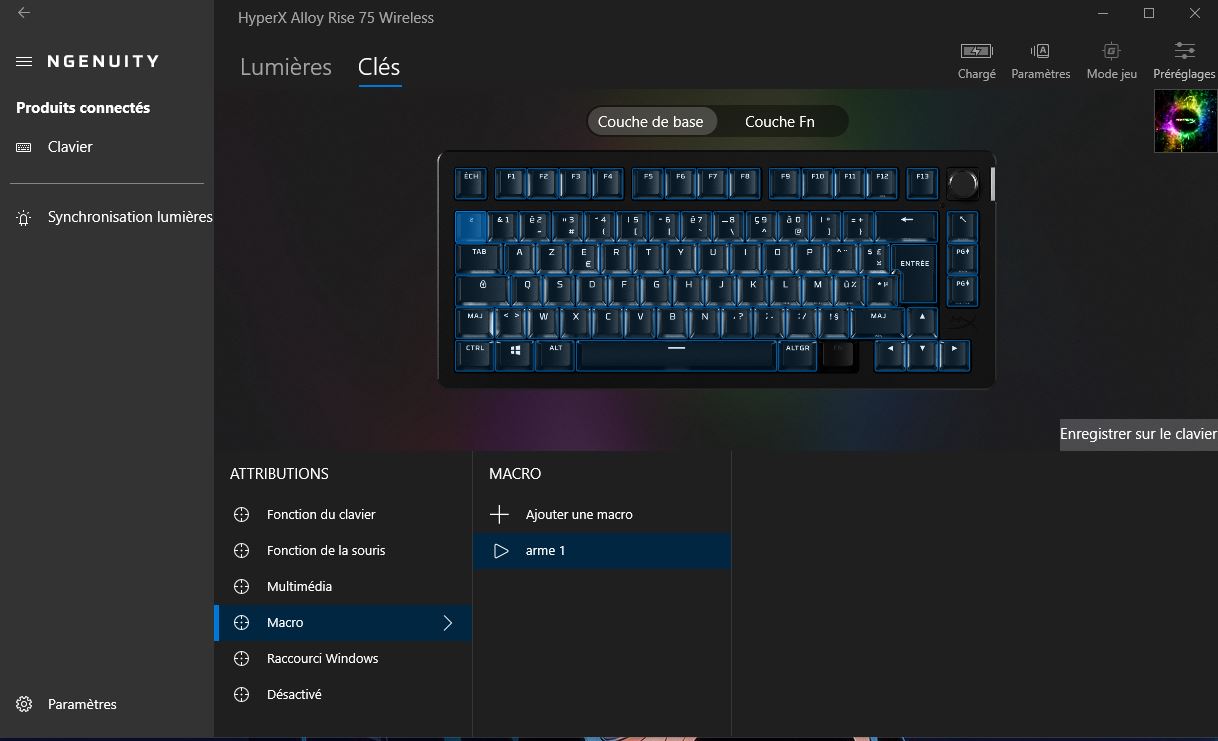This screenshot has width=1218, height=741.
Task: Click the back arrow at top left
Action: [x=24, y=13]
